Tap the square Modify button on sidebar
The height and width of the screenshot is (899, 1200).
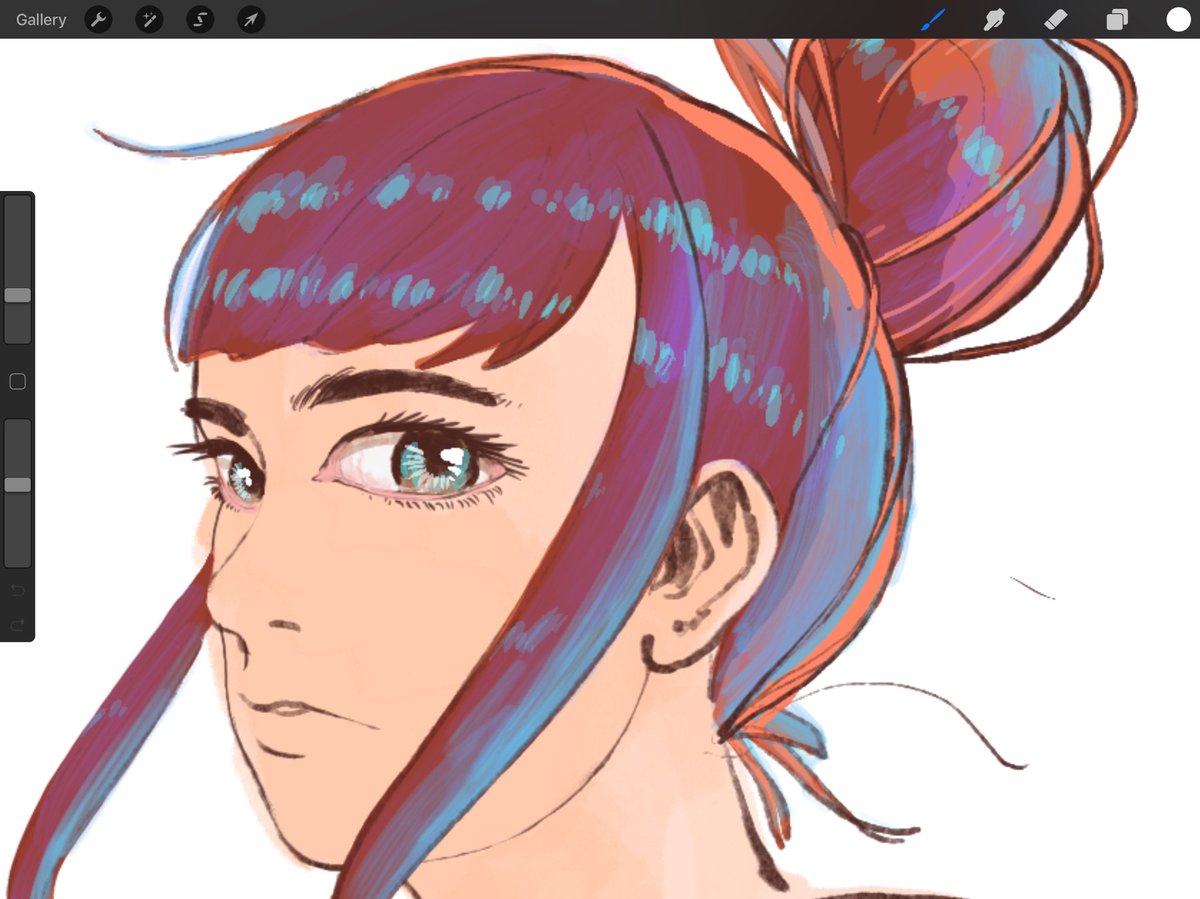pyautogui.click(x=17, y=381)
